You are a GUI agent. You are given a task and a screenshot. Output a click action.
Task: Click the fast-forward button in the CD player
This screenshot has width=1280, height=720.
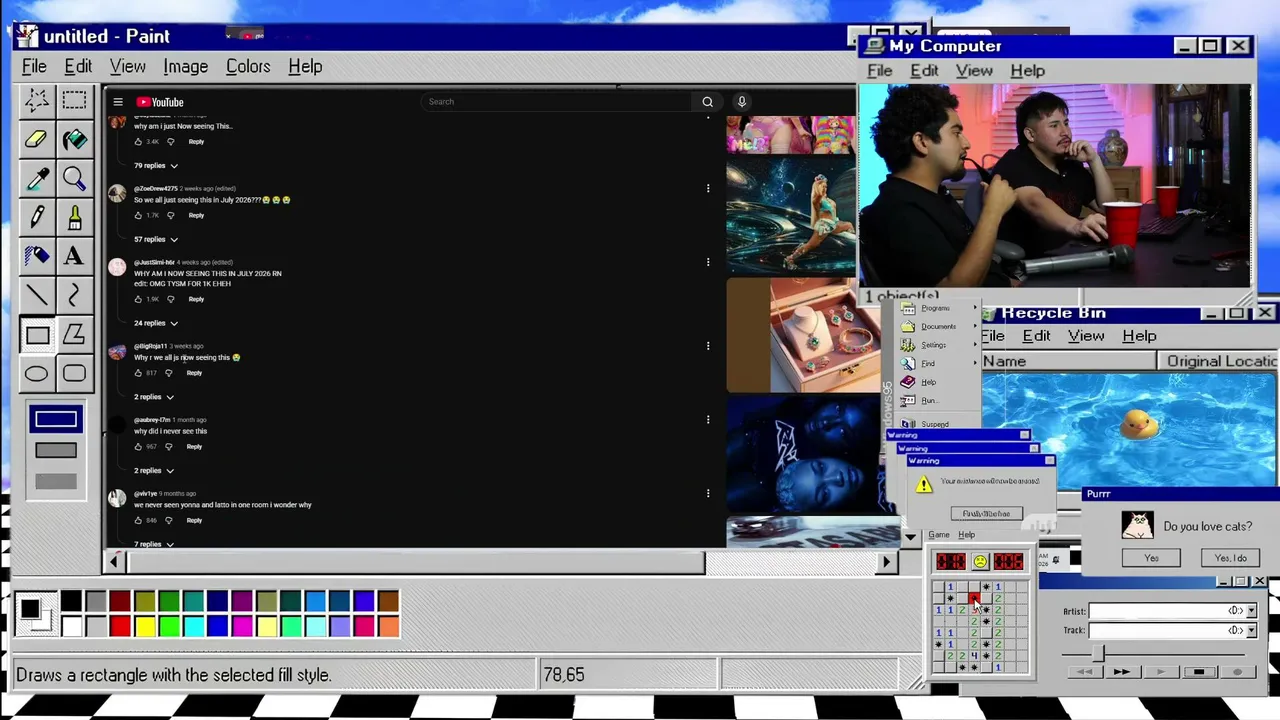pyautogui.click(x=1121, y=672)
